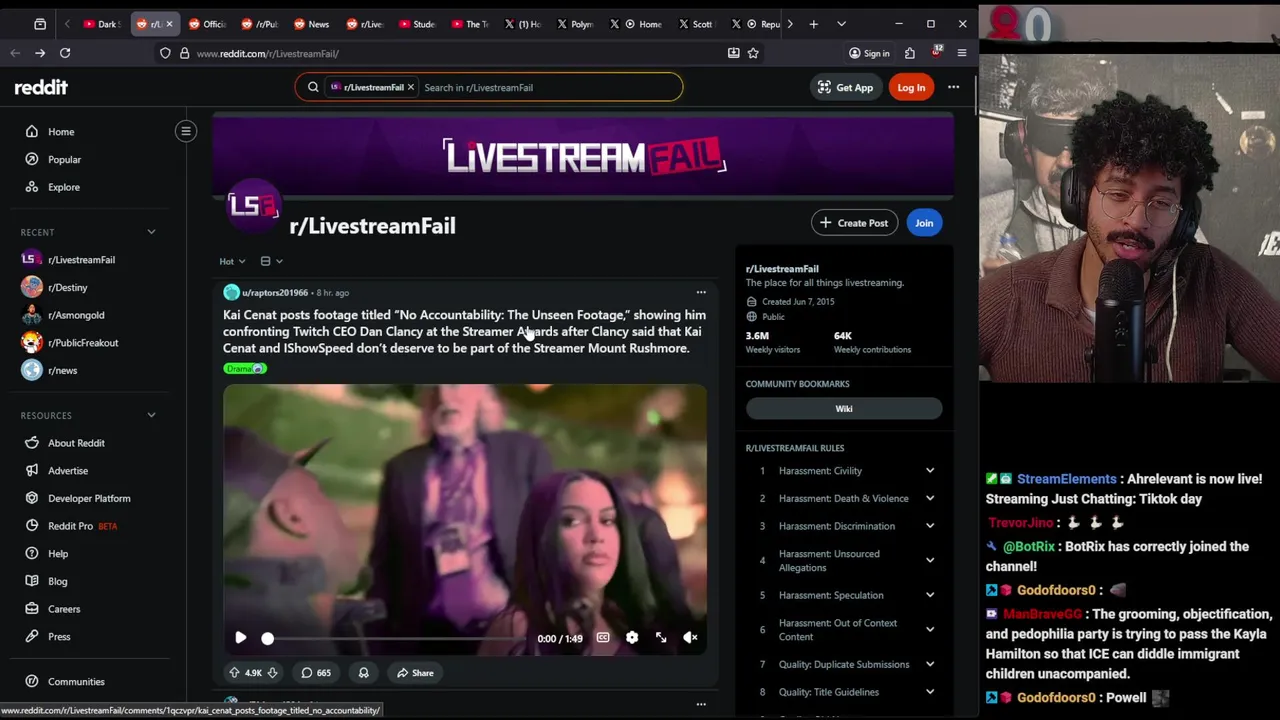Open r/news from recent communities
This screenshot has height=720, width=1280.
coord(62,371)
